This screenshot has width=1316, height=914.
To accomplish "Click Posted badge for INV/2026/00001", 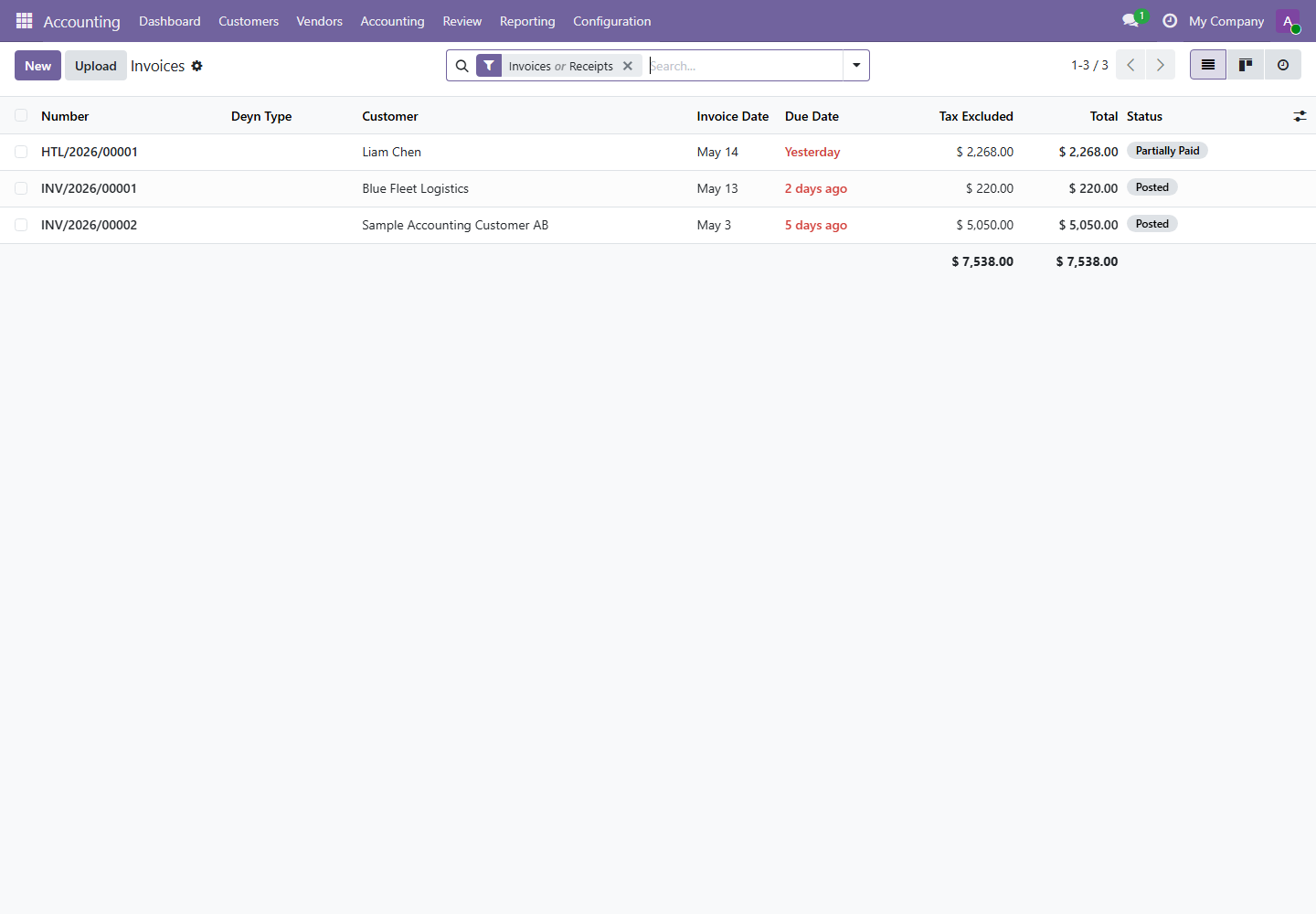I will click(1152, 187).
